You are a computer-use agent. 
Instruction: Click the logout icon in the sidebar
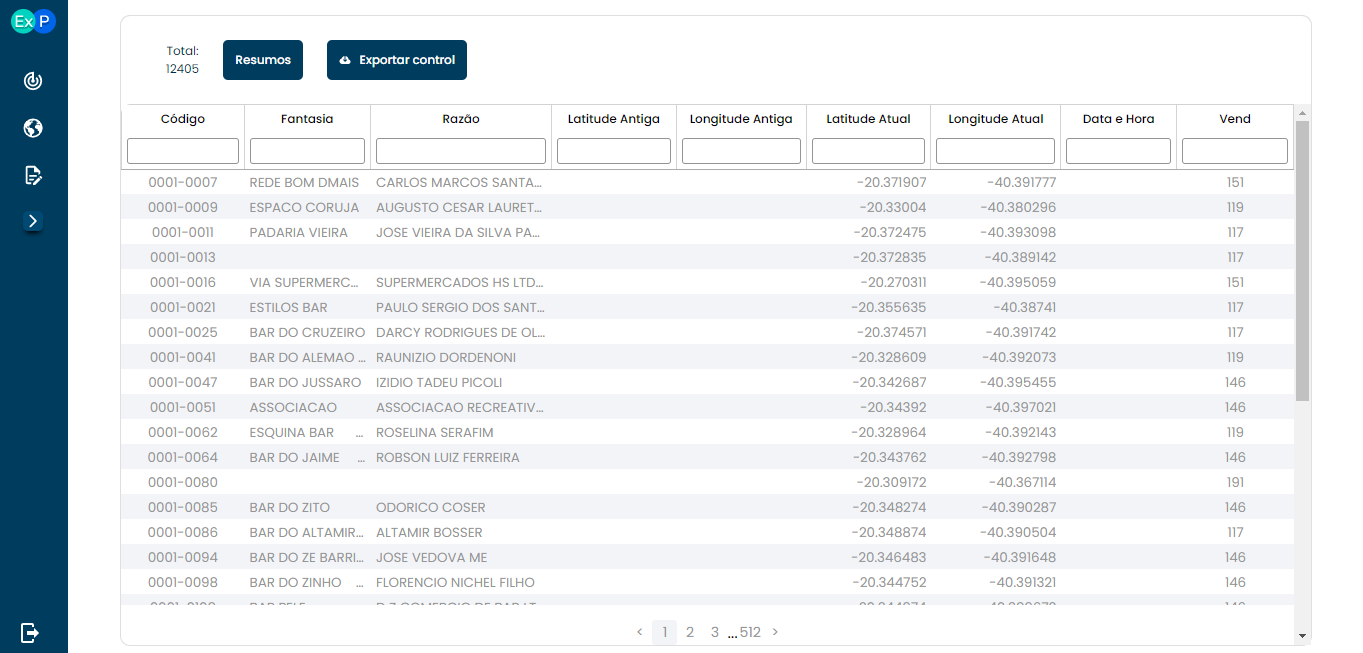coord(30,632)
